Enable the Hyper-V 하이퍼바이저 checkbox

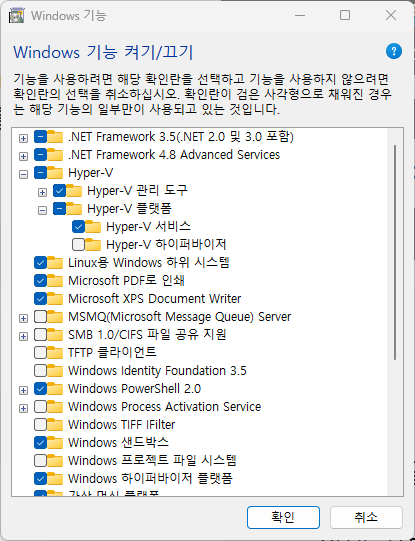pyautogui.click(x=78, y=244)
